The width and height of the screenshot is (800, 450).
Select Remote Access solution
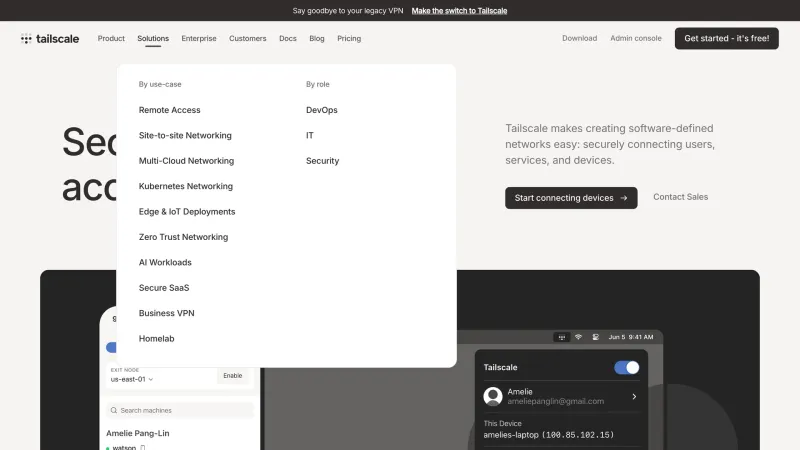(x=169, y=110)
